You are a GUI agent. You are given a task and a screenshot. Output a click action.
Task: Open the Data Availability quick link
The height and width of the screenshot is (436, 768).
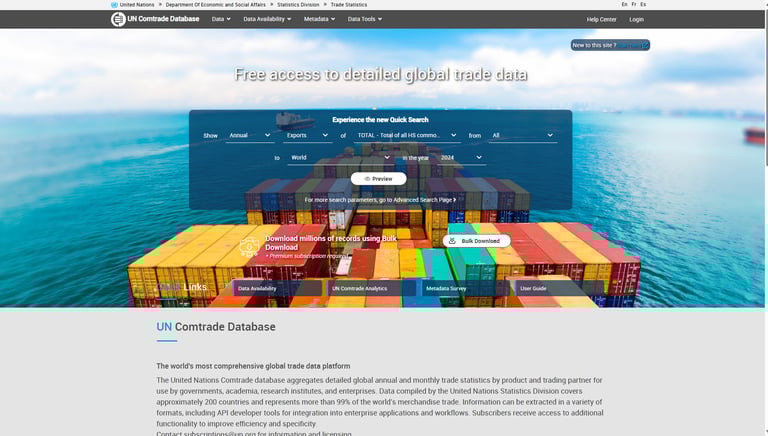pyautogui.click(x=277, y=289)
